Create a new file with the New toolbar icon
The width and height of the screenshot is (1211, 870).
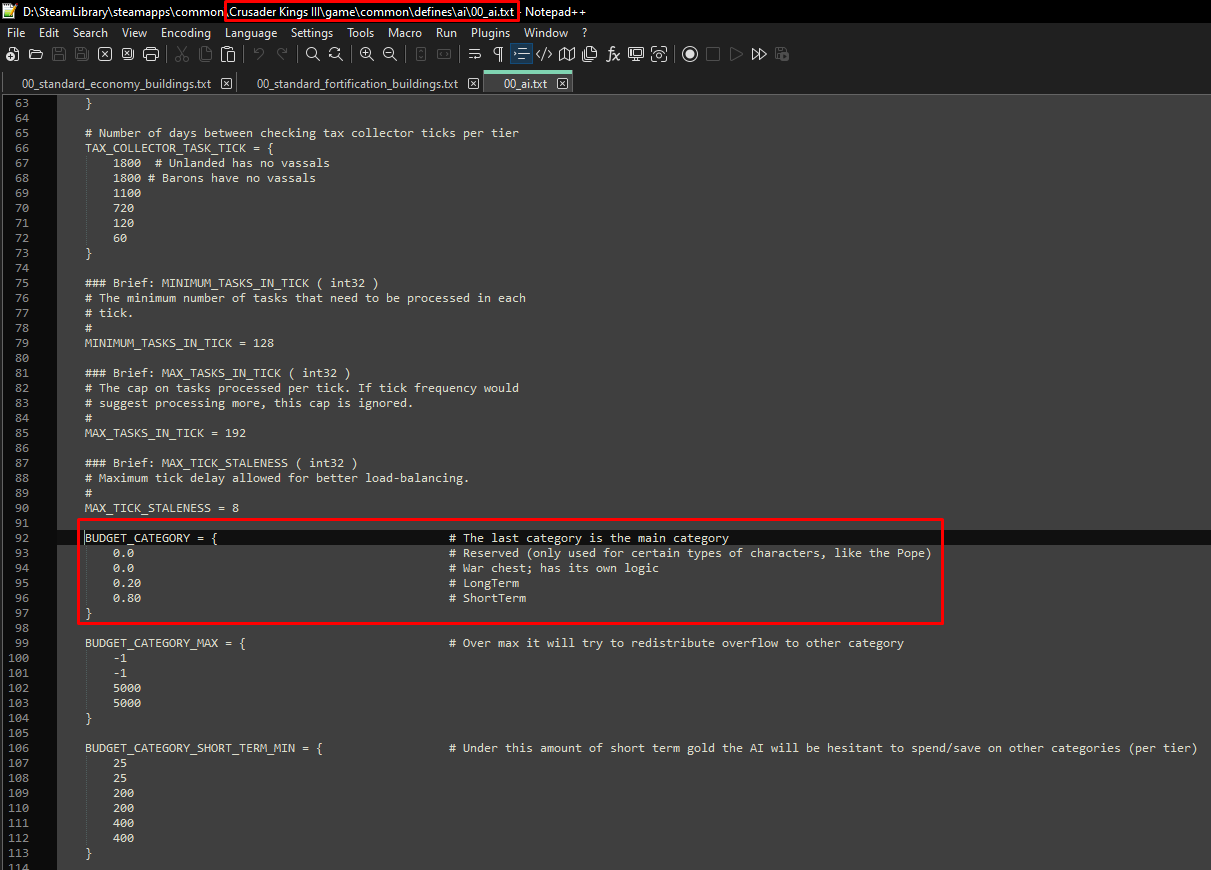tap(13, 54)
